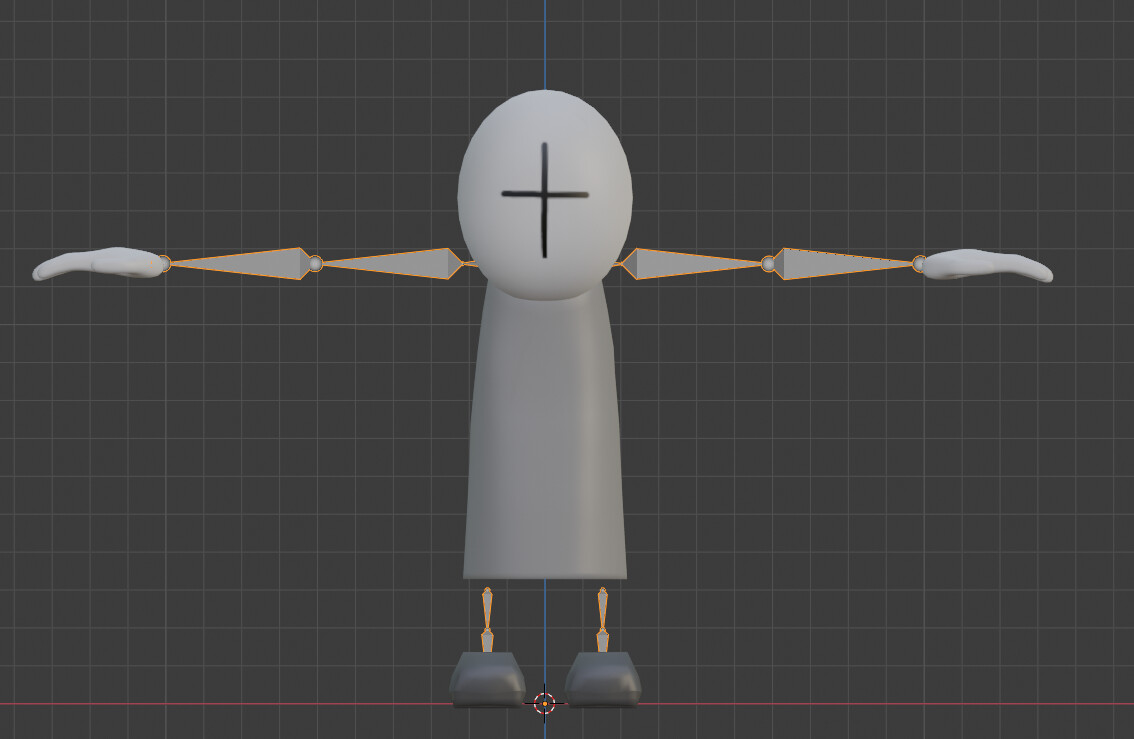1134x739 pixels.
Task: Select the hand mesh on the left side
Action: [x=98, y=264]
